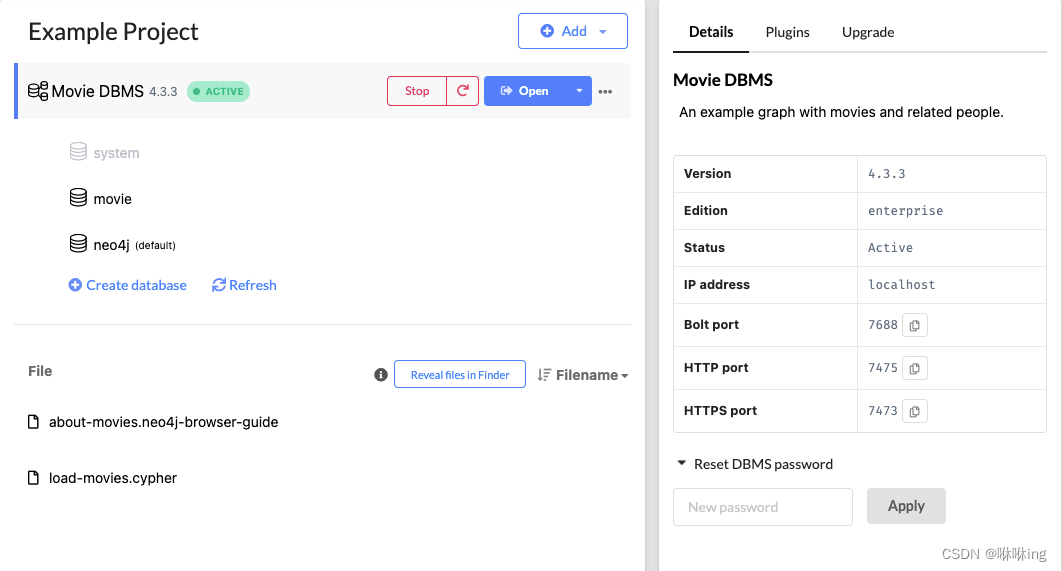
Task: Click the plus icon in Add button
Action: click(547, 31)
